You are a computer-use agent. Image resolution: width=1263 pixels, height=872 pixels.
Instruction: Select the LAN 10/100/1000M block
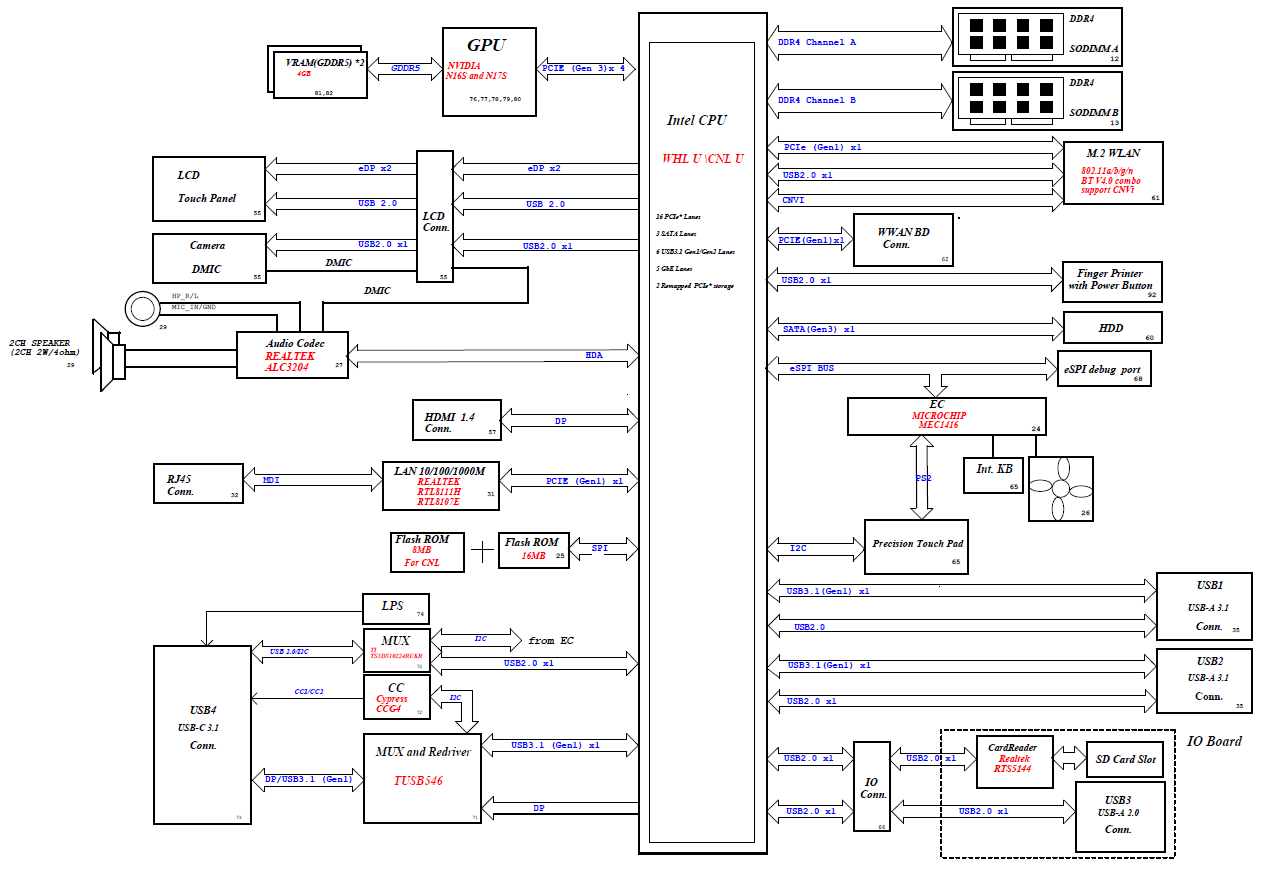click(440, 485)
